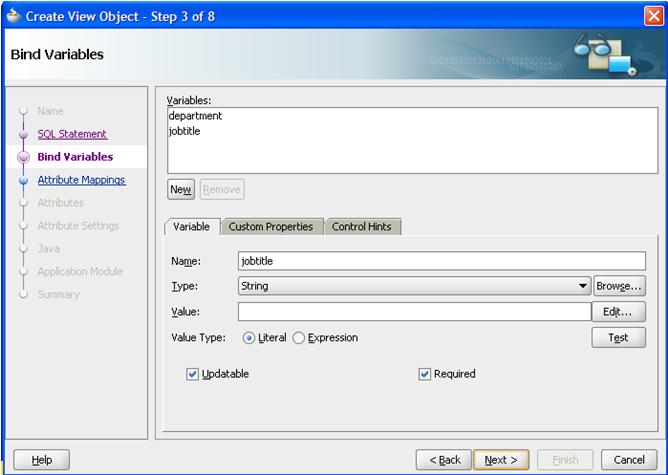Select the Expression value type
The height and width of the screenshot is (475, 668).
(x=299, y=338)
